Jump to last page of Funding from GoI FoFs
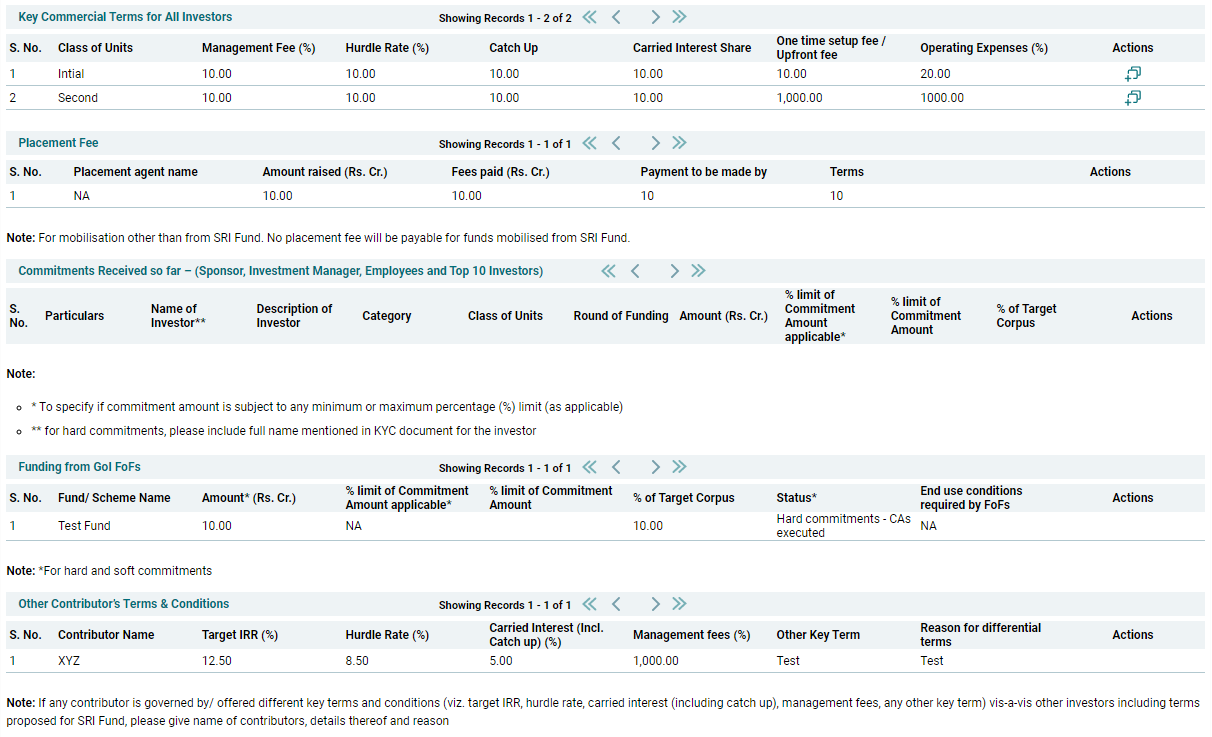The height and width of the screenshot is (737, 1212). coord(680,467)
